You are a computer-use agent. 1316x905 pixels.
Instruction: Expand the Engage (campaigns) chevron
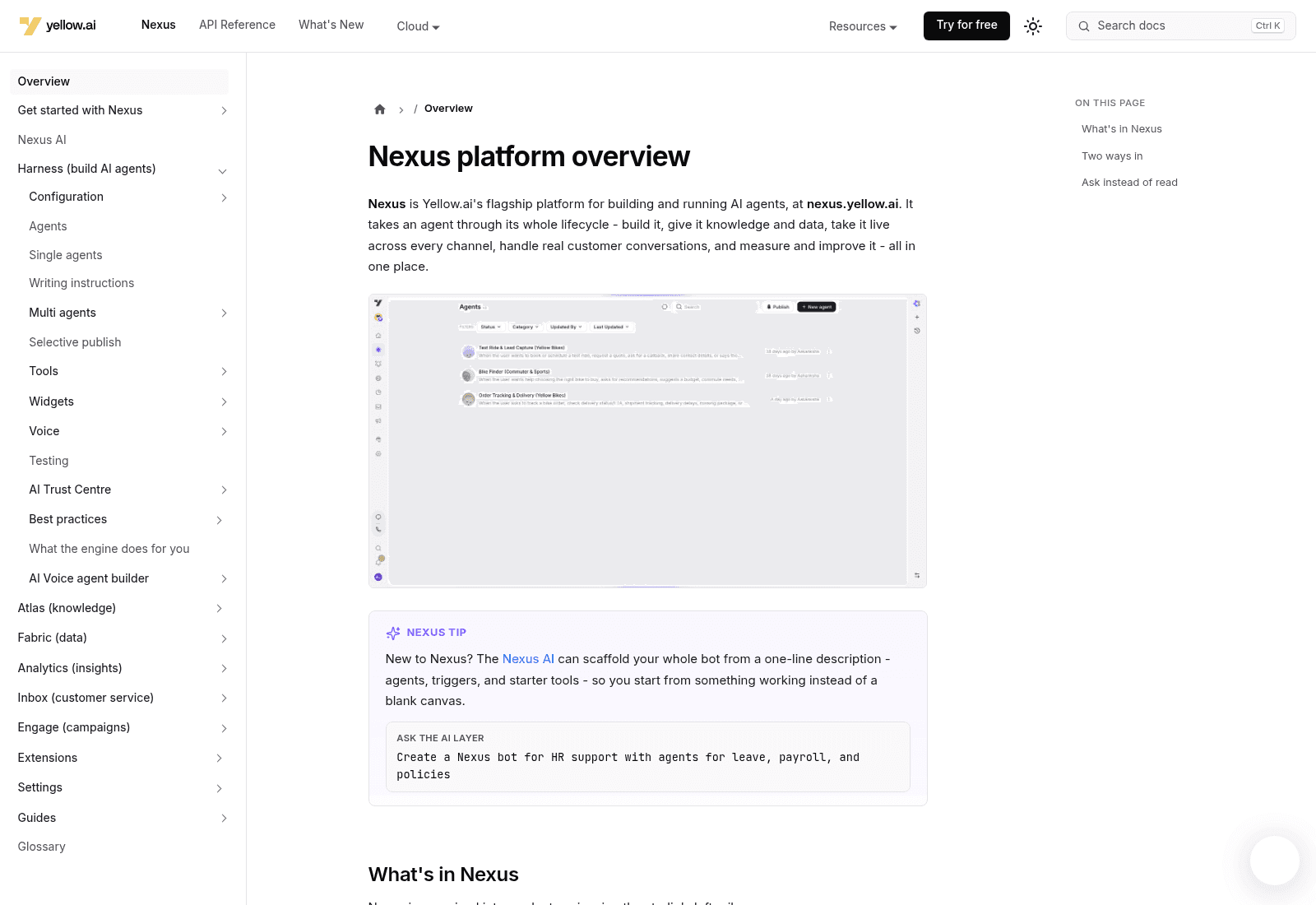point(224,728)
